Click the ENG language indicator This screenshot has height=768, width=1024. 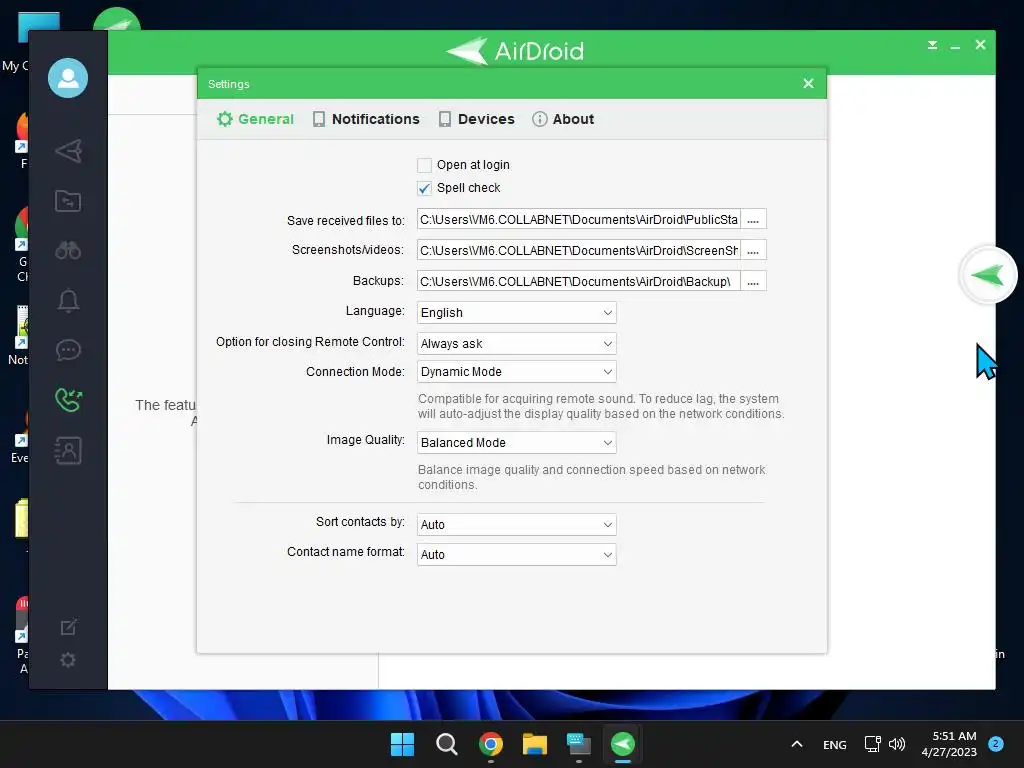point(835,744)
